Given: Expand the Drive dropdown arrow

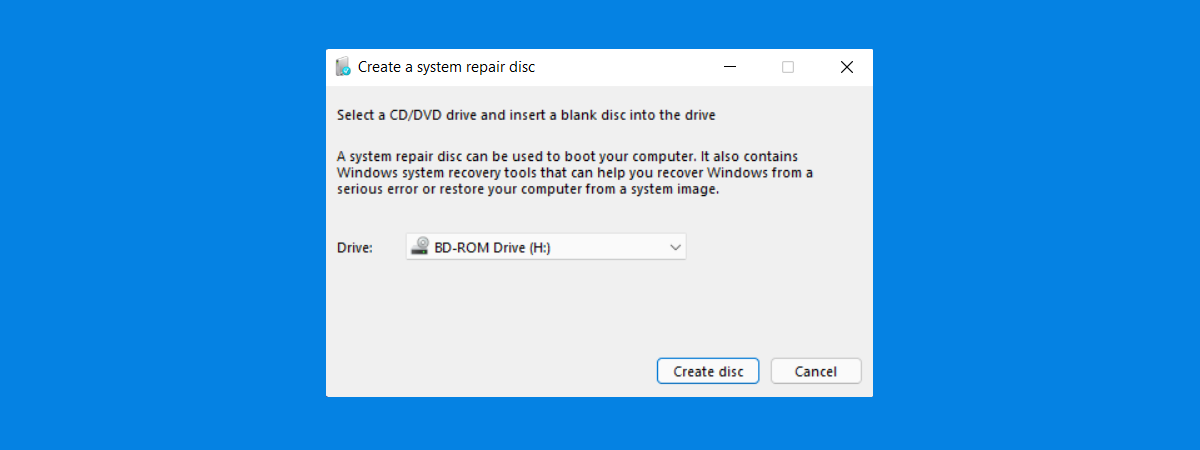Looking at the screenshot, I should [x=675, y=247].
